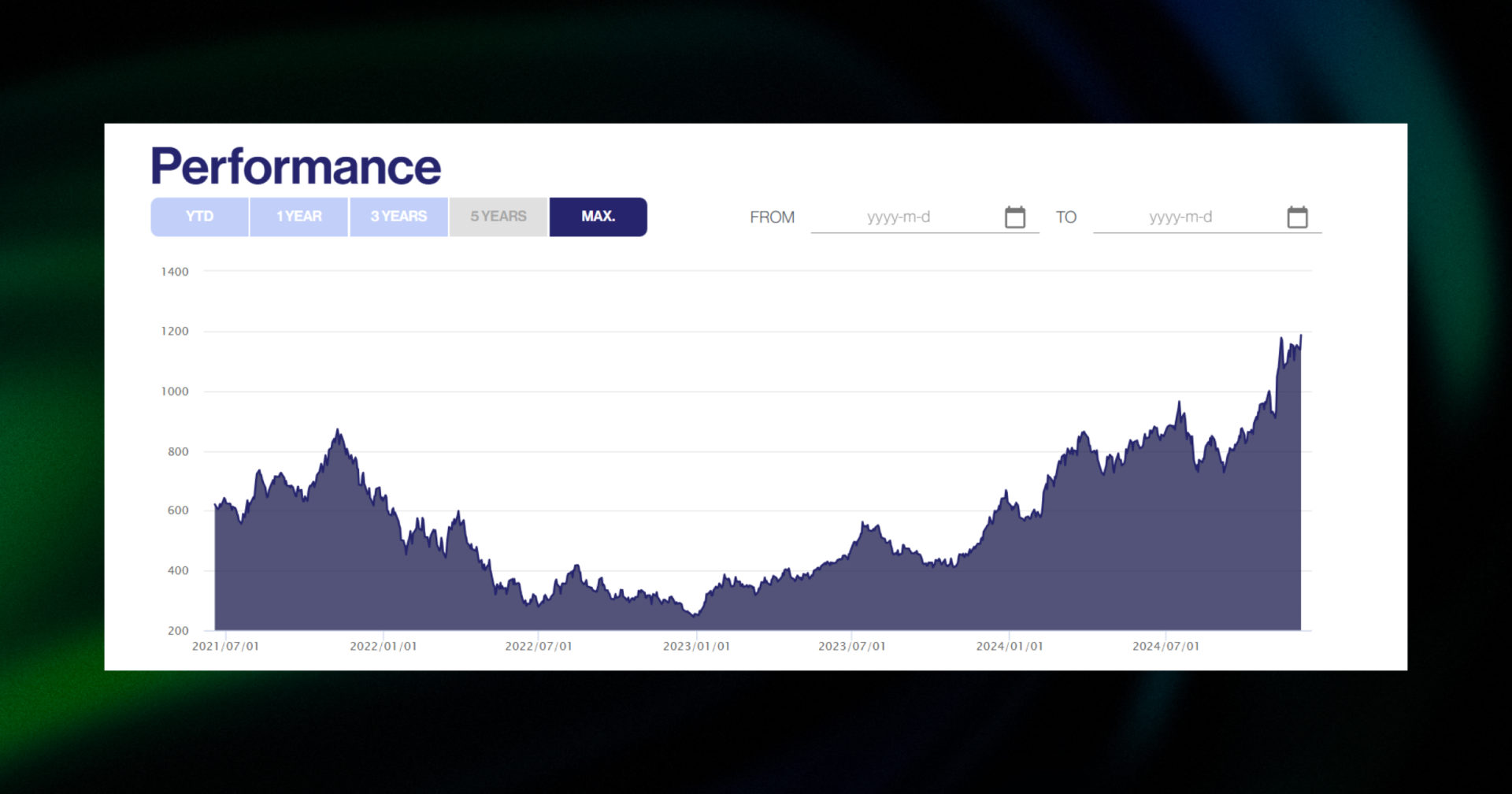The image size is (1512, 794).
Task: Click the active MAX. range button
Action: [x=598, y=216]
